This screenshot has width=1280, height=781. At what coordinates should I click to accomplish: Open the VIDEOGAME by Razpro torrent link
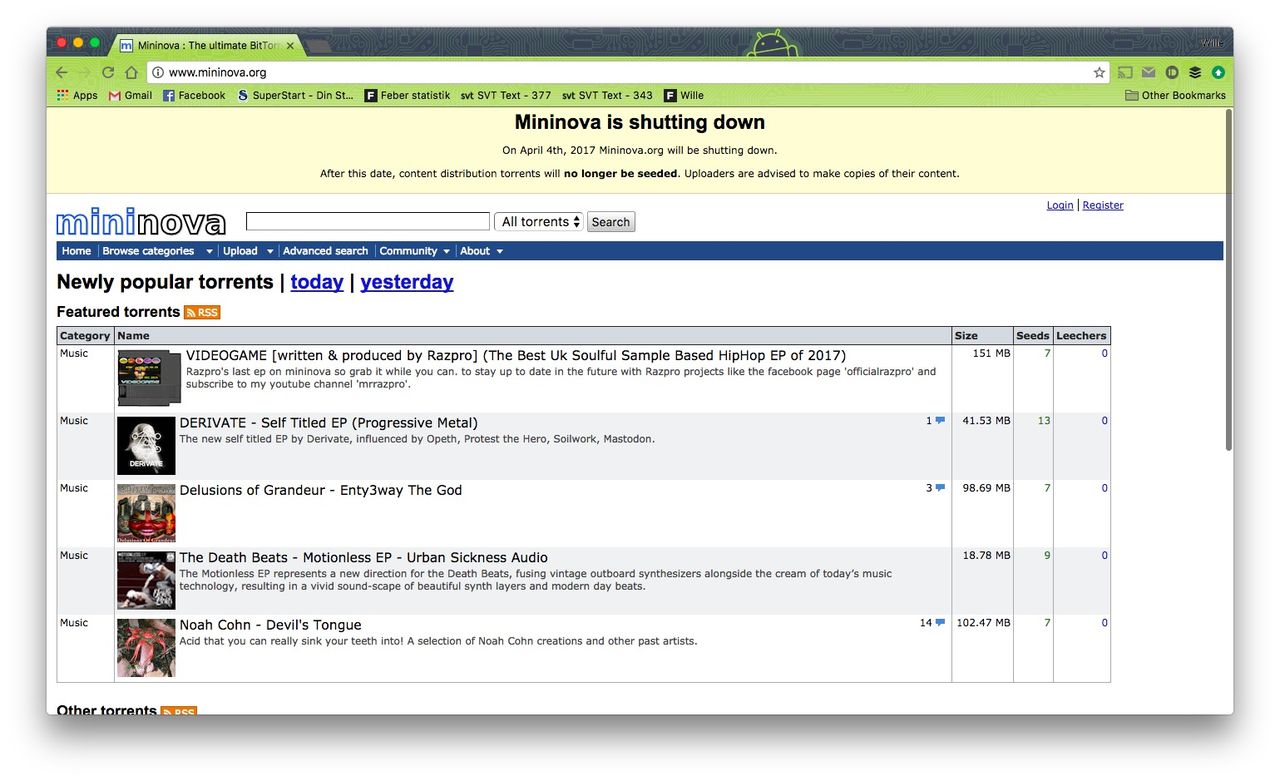[x=516, y=356]
